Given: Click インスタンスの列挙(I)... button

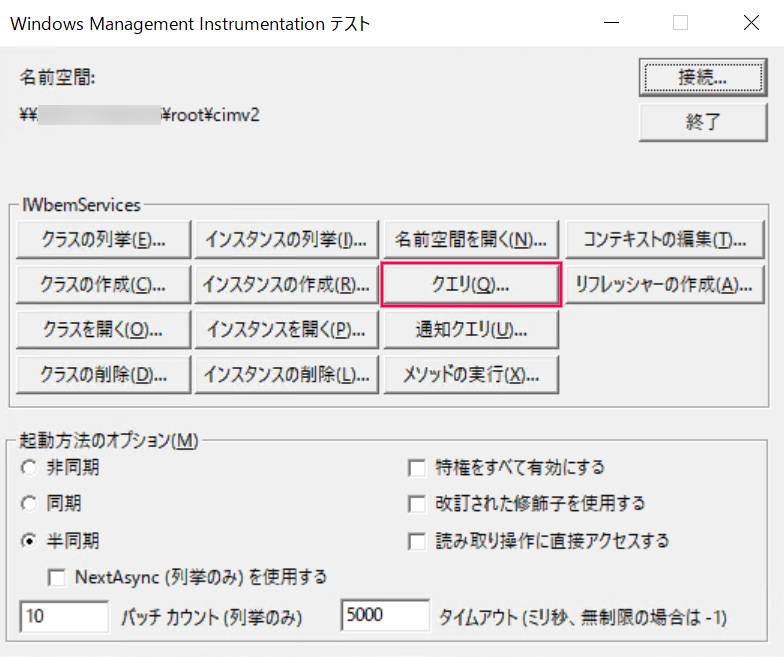Looking at the screenshot, I should 286,240.
